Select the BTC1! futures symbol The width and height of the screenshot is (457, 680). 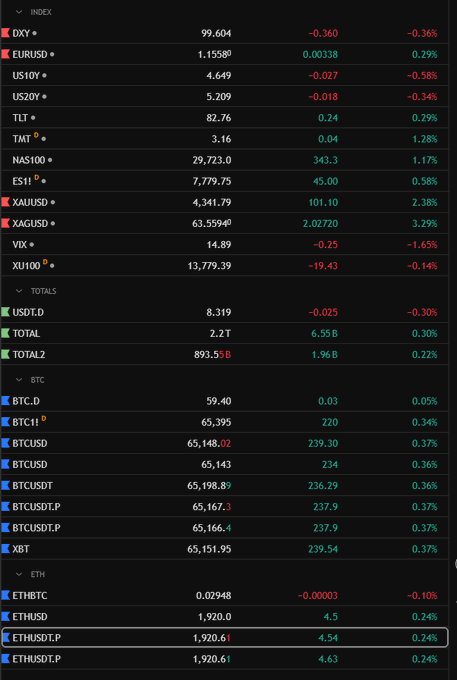tap(25, 422)
